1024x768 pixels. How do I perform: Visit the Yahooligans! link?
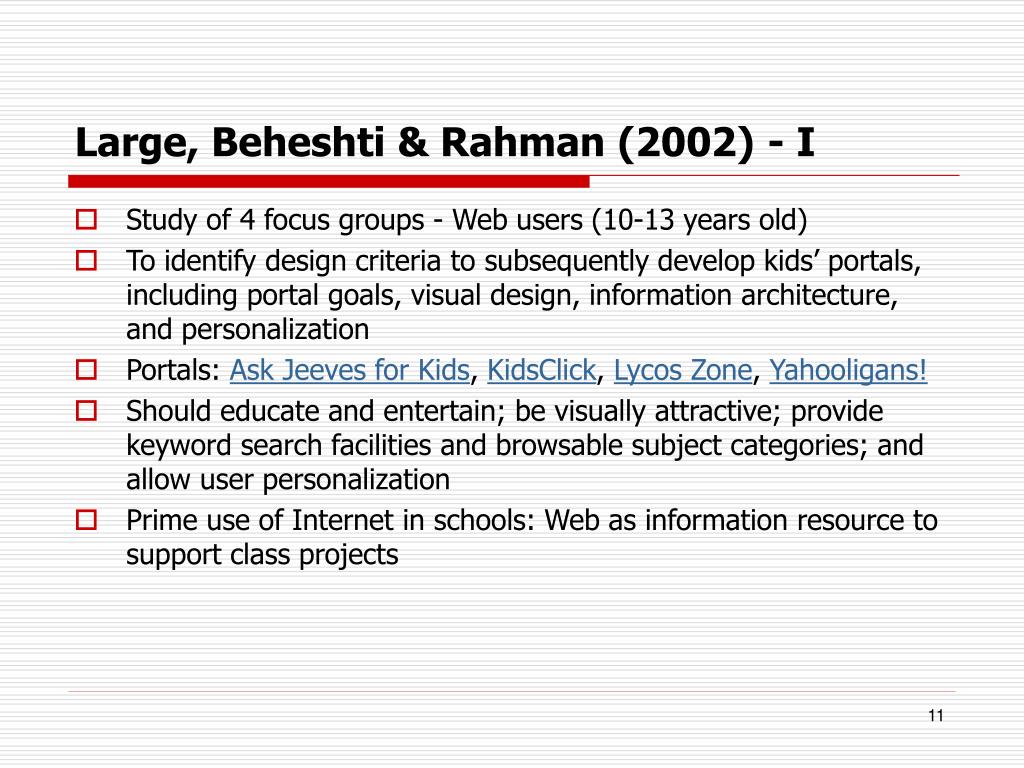tap(848, 370)
